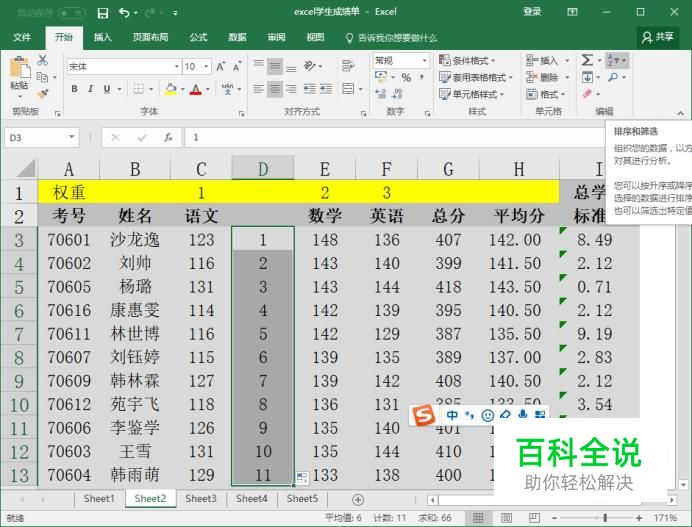Switch to Page Layout view in status bar

pyautogui.click(x=506, y=518)
